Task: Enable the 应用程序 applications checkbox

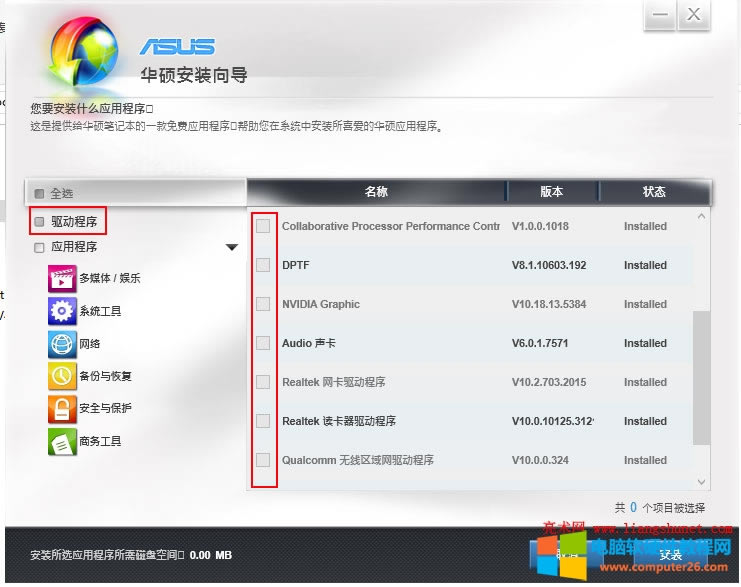Action: click(x=40, y=247)
